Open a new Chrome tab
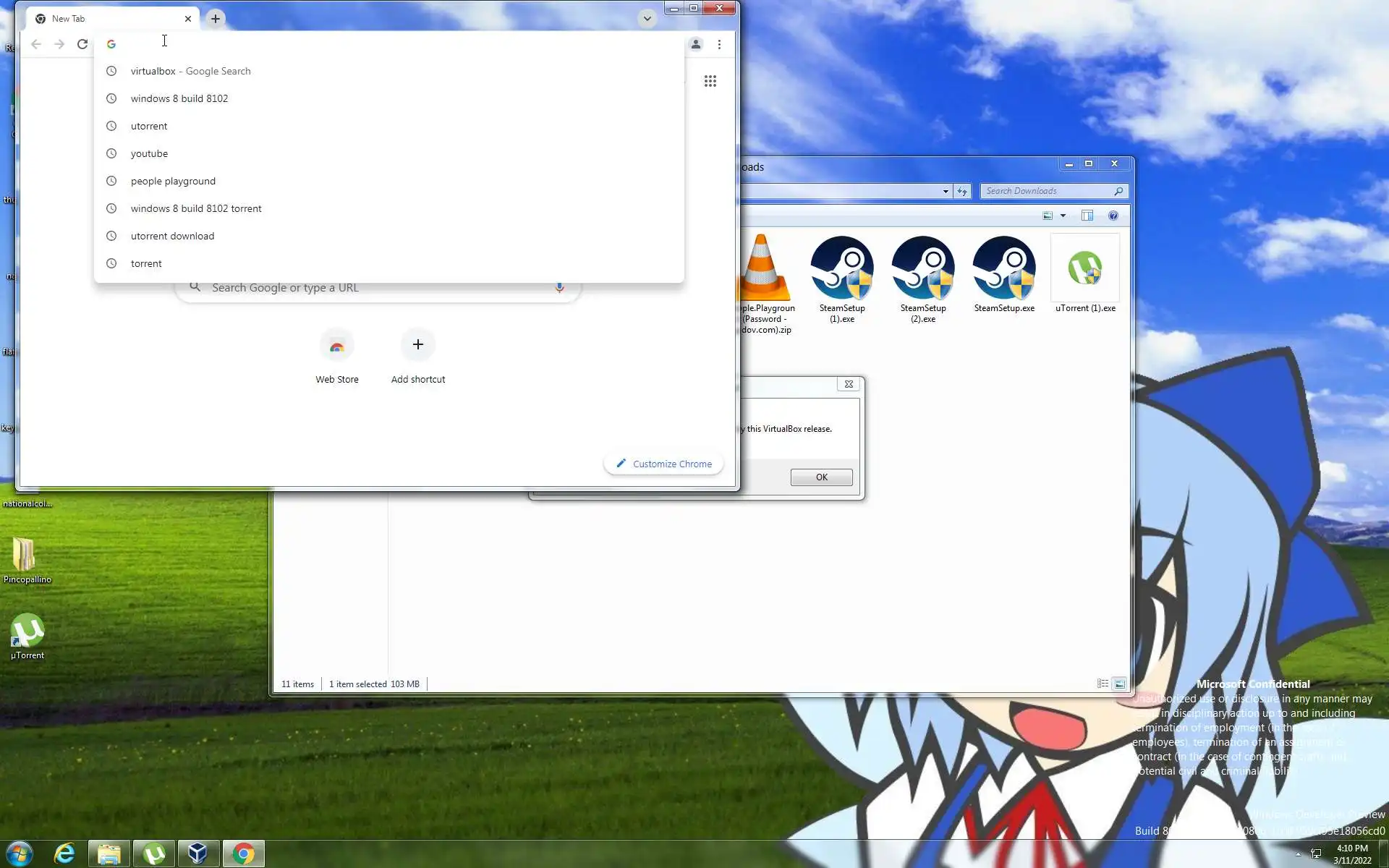1389x868 pixels. (x=215, y=19)
